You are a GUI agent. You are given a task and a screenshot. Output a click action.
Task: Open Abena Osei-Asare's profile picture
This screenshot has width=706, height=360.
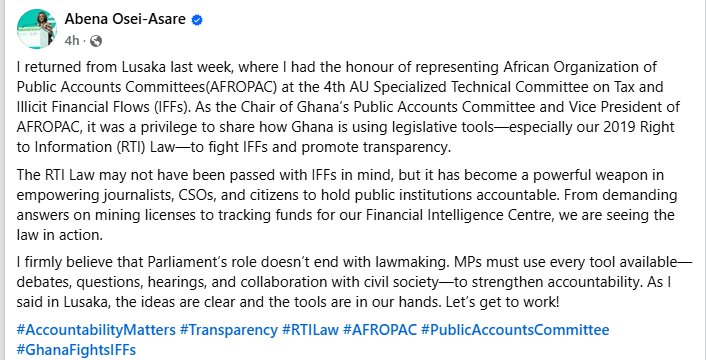tap(37, 29)
